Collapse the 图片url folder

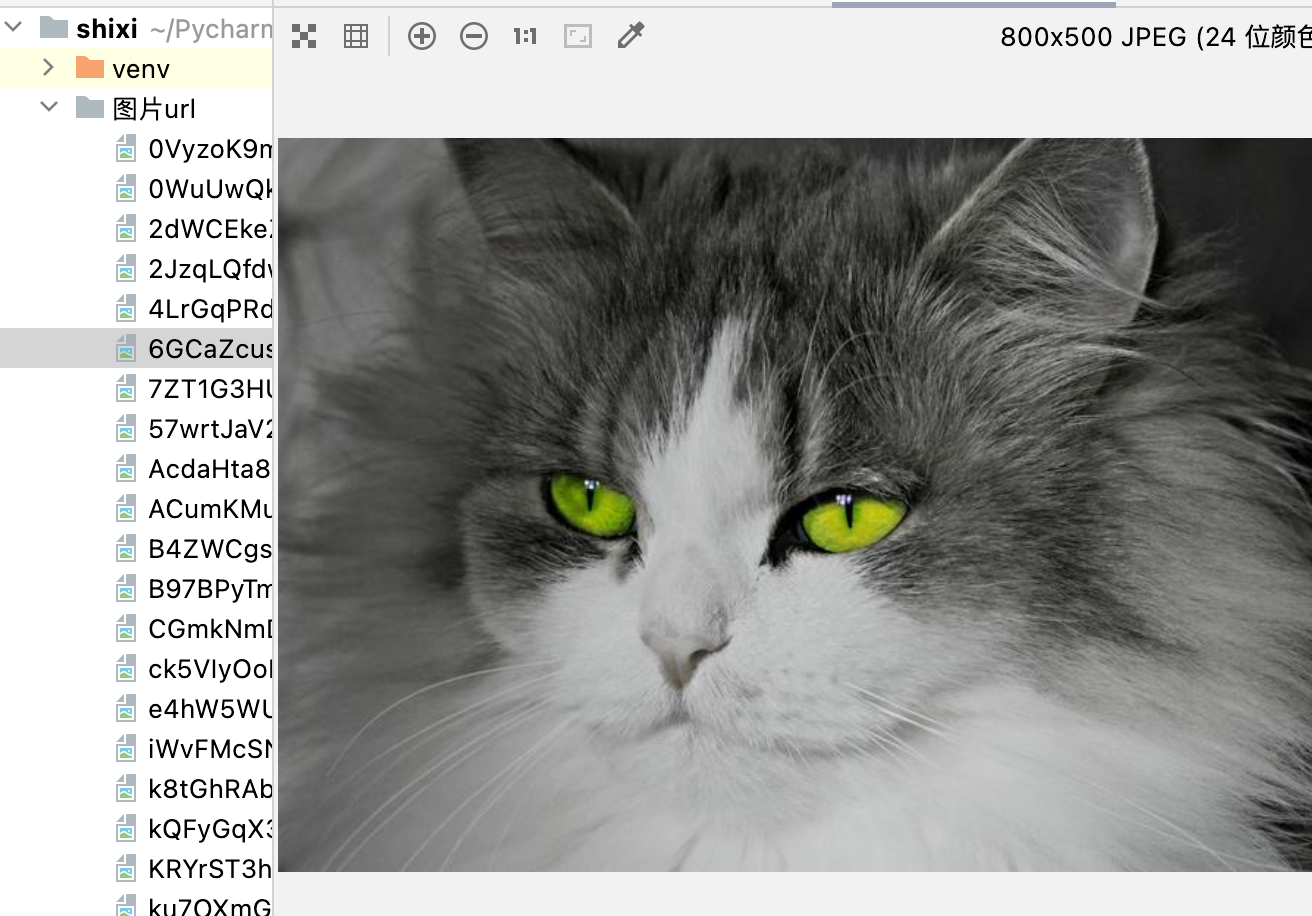coord(48,108)
